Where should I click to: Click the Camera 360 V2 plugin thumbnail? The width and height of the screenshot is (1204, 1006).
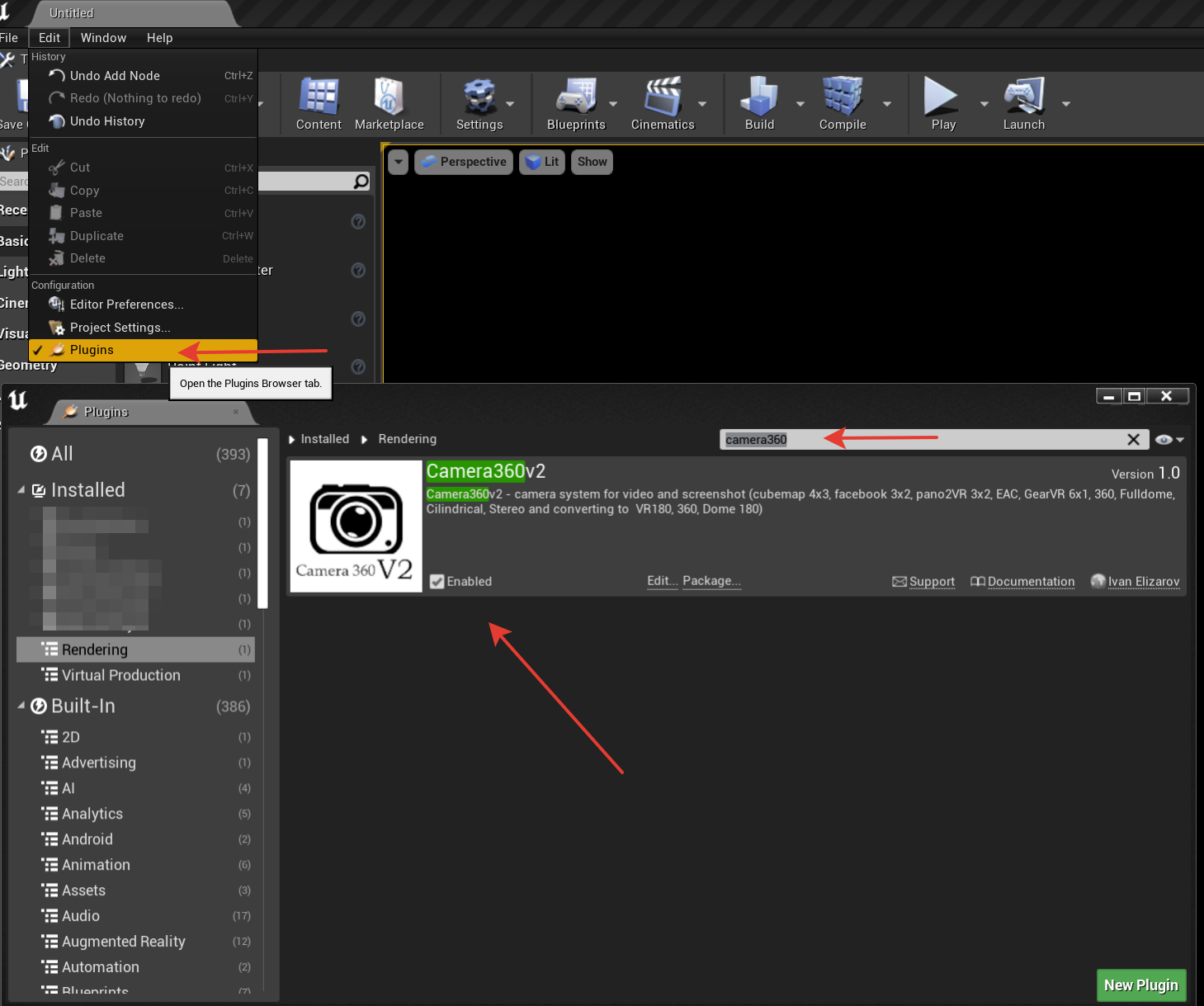pos(356,527)
